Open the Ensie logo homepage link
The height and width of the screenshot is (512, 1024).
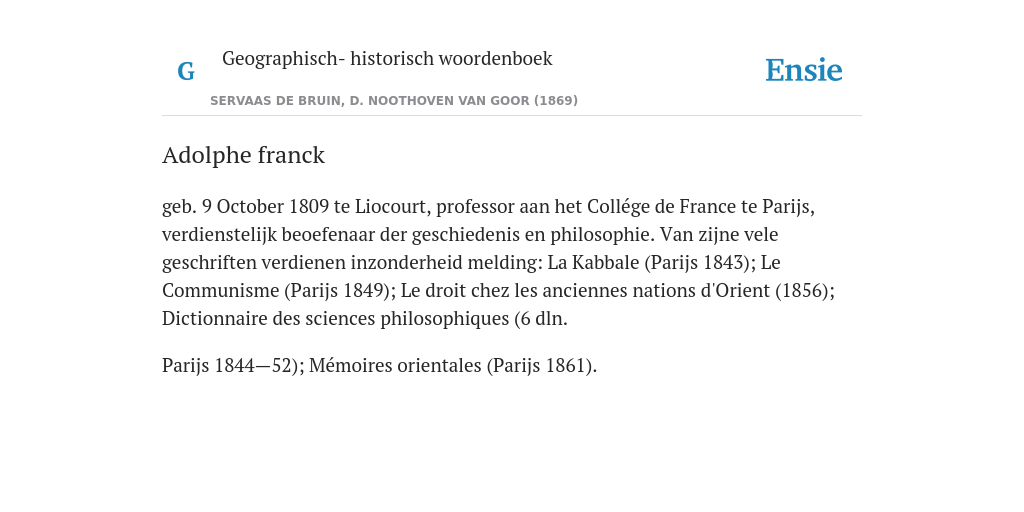tap(803, 70)
